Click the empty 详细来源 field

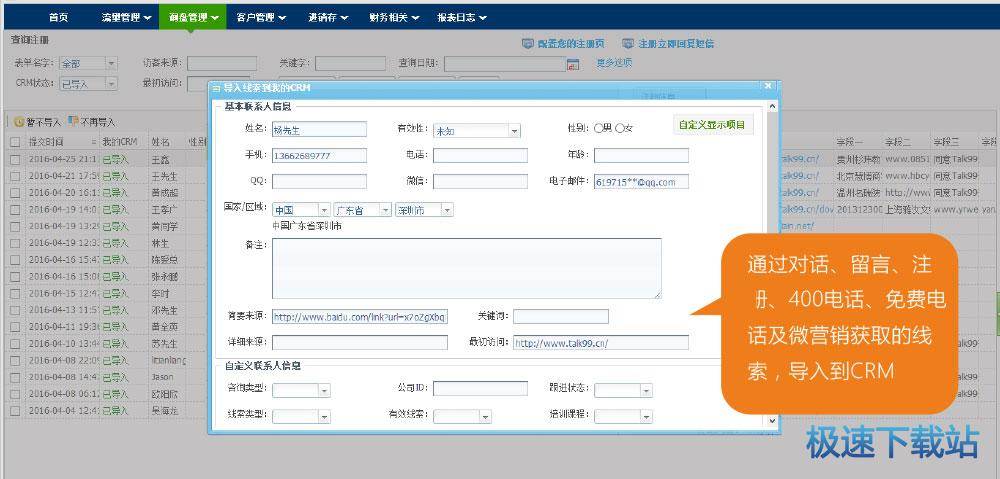coord(360,343)
